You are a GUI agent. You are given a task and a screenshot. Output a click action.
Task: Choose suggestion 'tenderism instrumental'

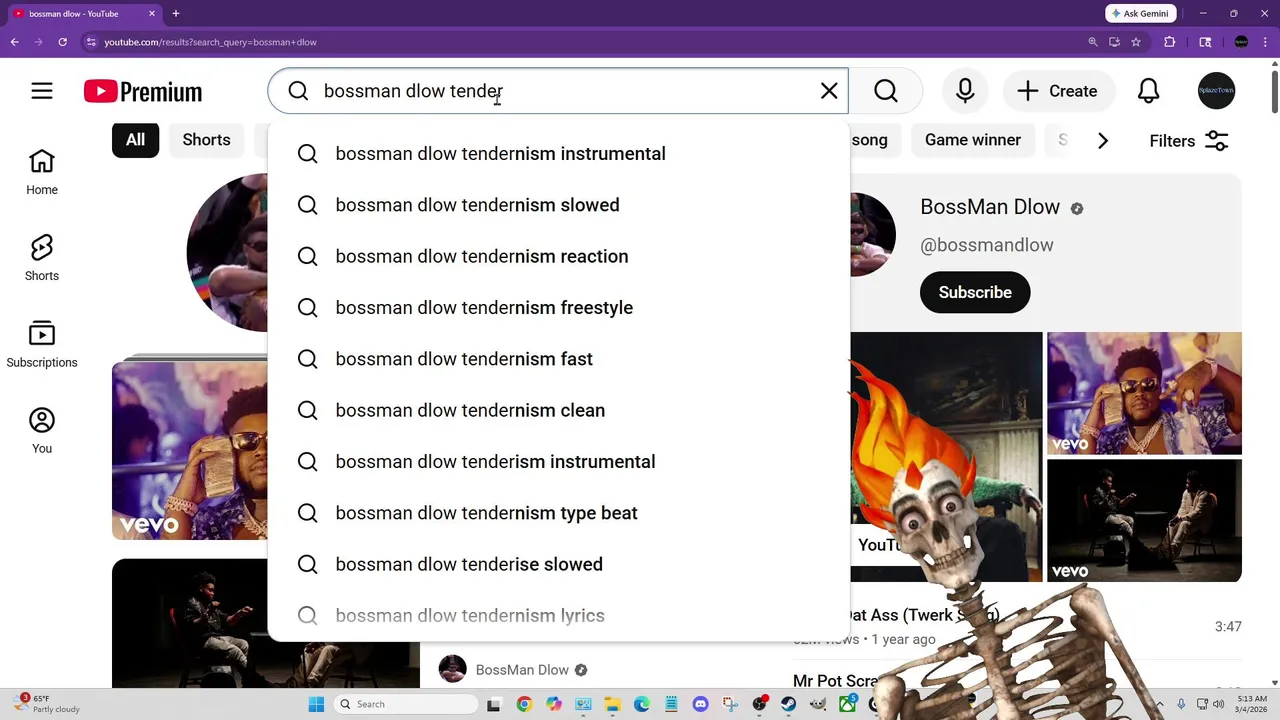(x=558, y=462)
